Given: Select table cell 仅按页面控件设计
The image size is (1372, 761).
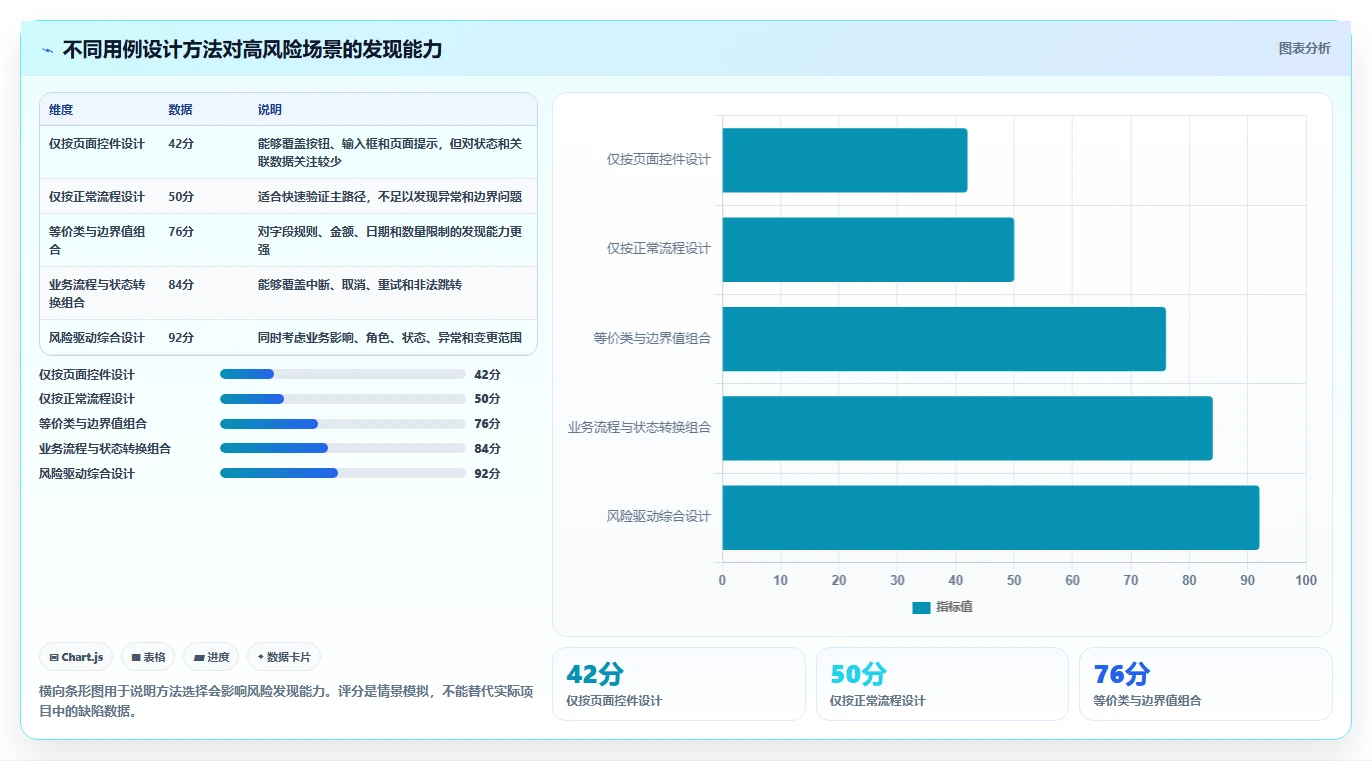Looking at the screenshot, I should (x=97, y=143).
